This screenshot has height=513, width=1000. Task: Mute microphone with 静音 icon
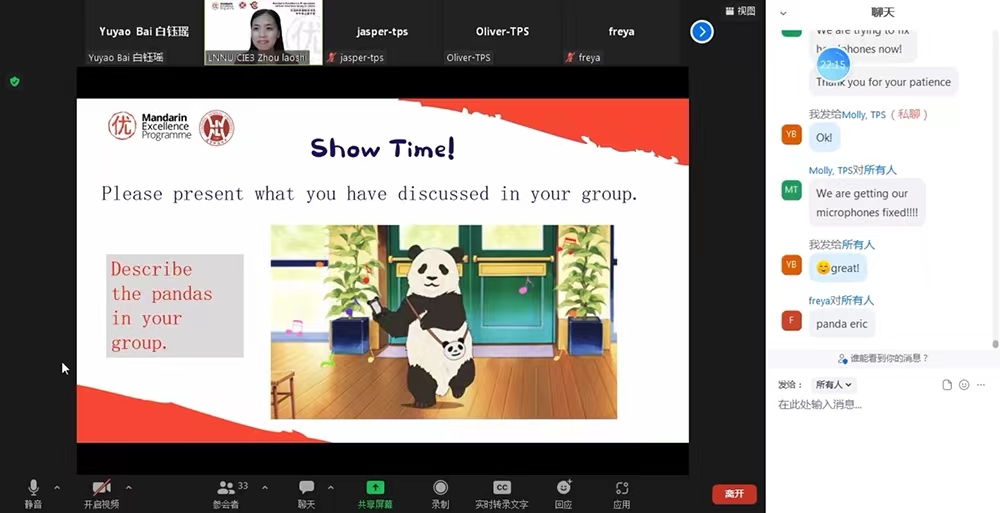click(x=33, y=488)
